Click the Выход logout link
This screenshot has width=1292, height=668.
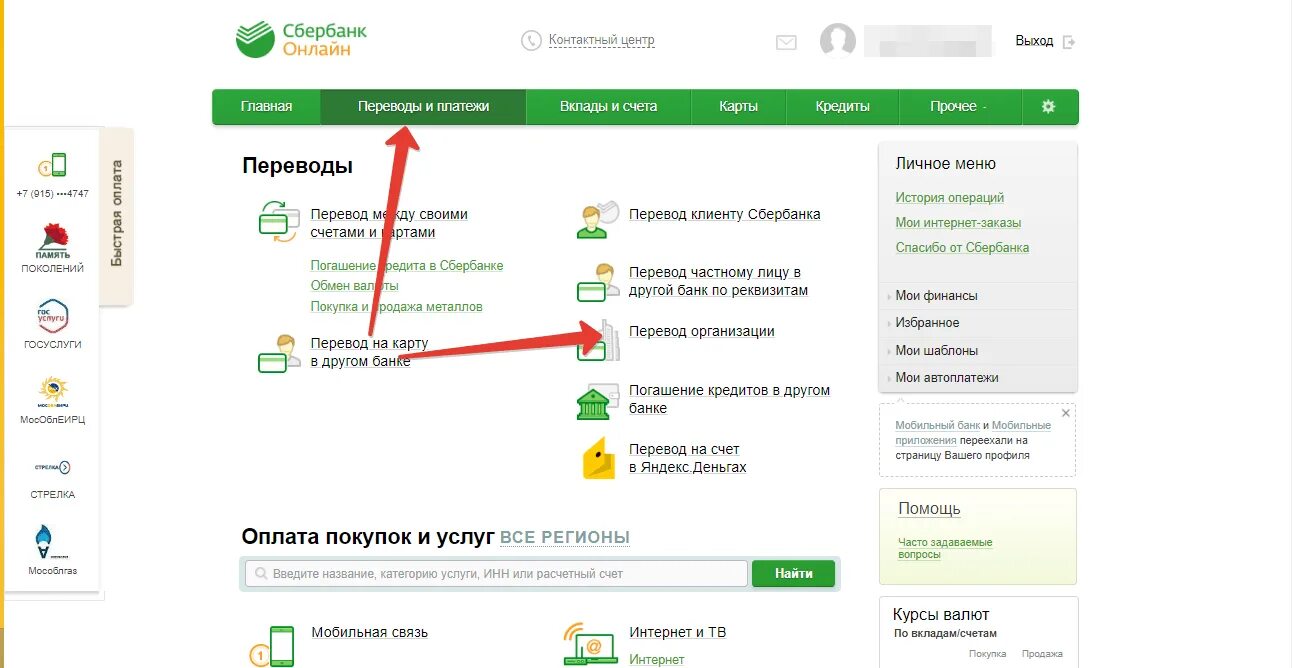pos(1034,41)
